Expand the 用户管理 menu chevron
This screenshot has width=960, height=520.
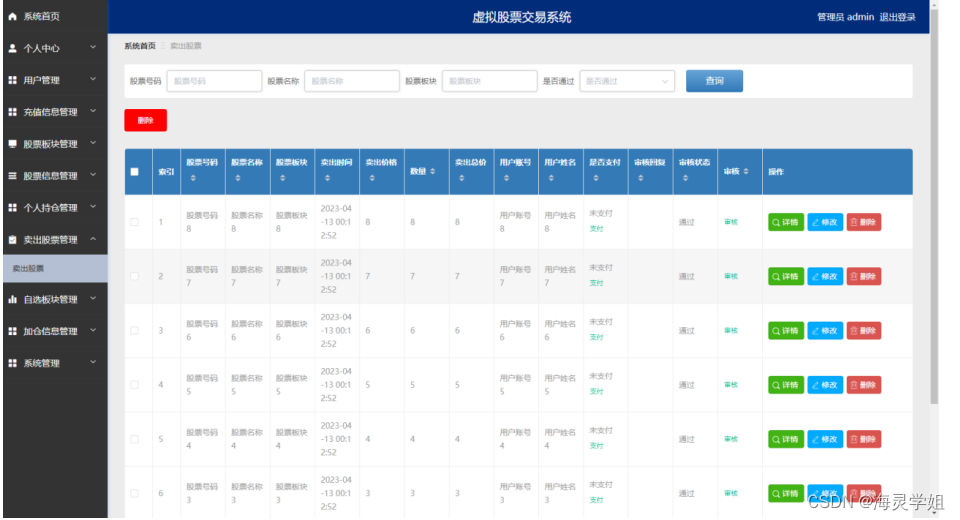[93, 79]
